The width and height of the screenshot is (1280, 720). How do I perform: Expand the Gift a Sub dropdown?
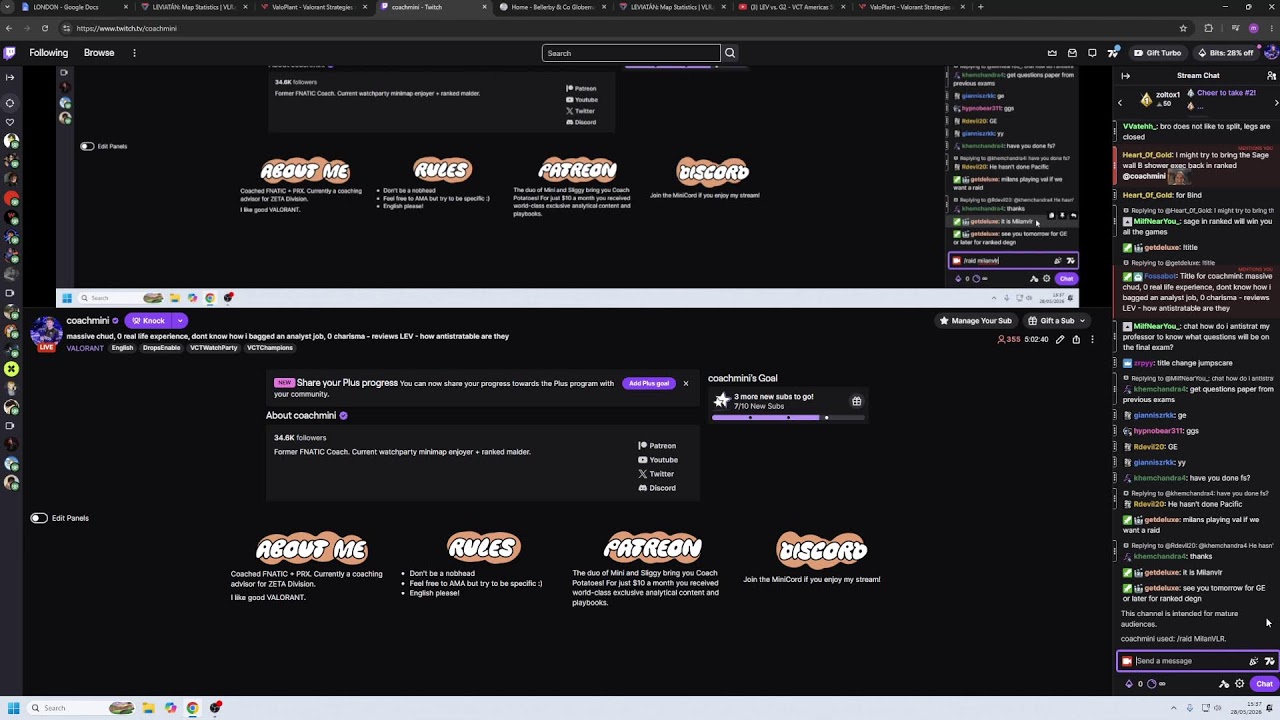coord(1081,321)
